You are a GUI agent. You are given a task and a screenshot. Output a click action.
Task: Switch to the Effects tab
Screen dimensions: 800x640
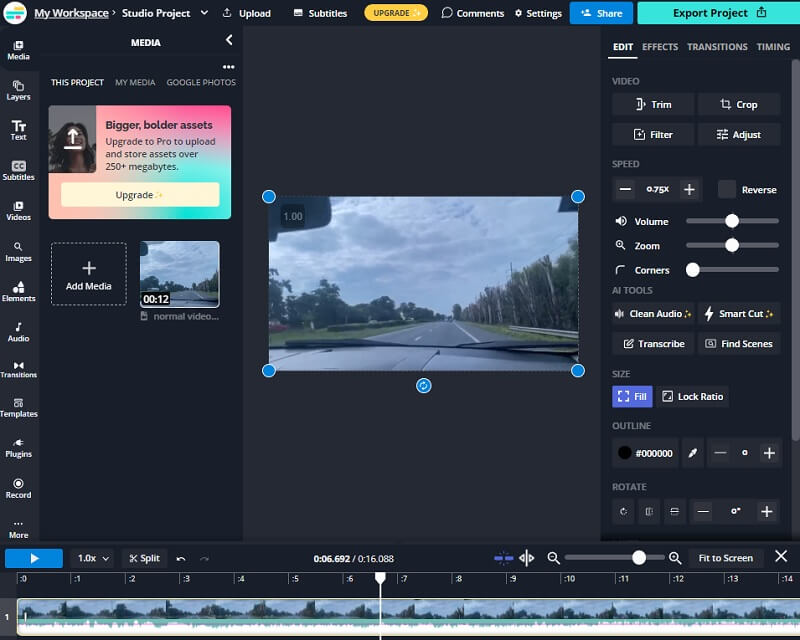click(660, 47)
